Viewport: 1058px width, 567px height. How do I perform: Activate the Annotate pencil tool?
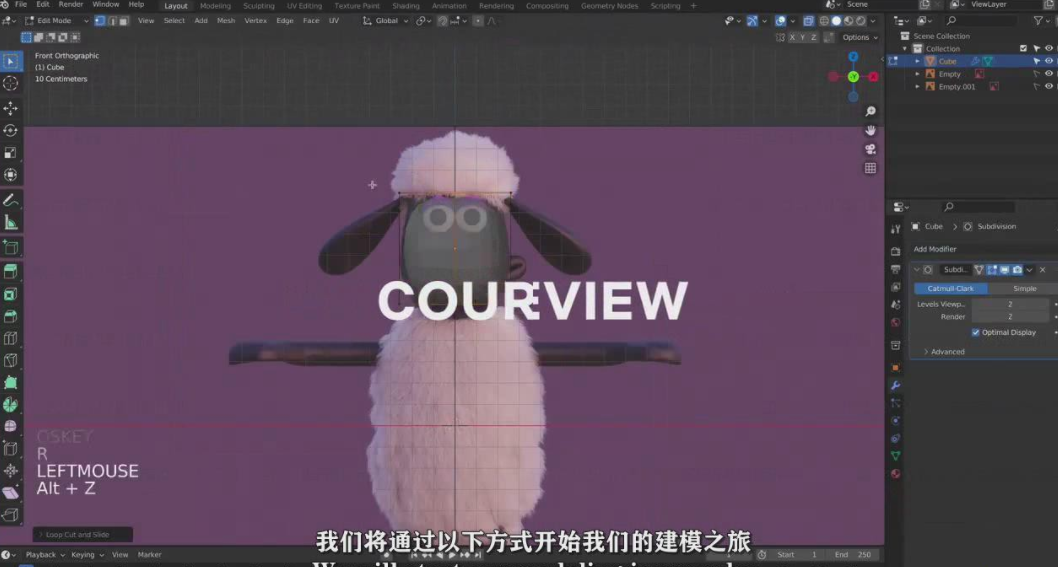click(11, 200)
